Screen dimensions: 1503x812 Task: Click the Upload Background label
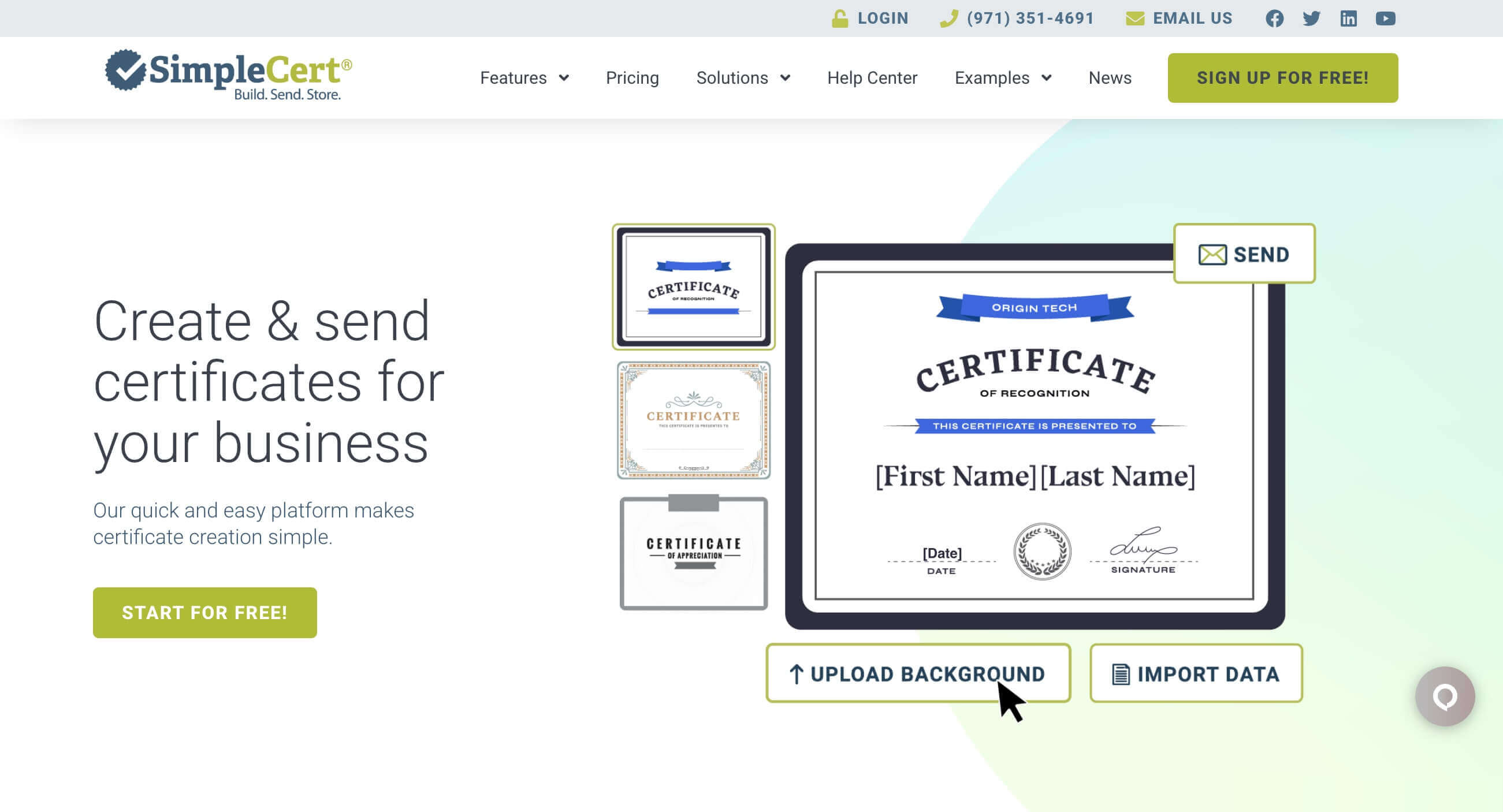927,674
